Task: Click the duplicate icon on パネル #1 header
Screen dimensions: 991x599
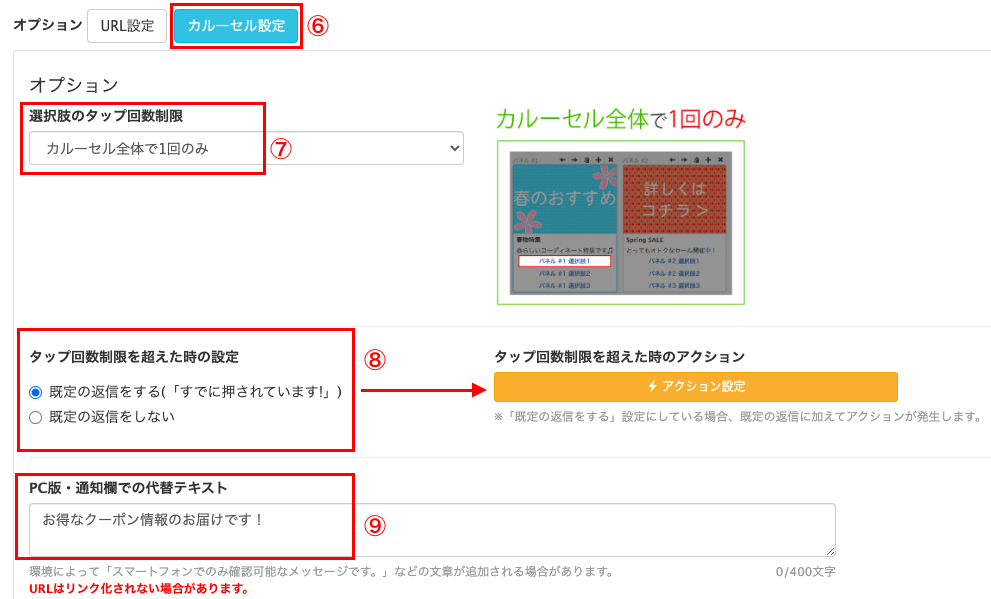Action: (x=588, y=160)
